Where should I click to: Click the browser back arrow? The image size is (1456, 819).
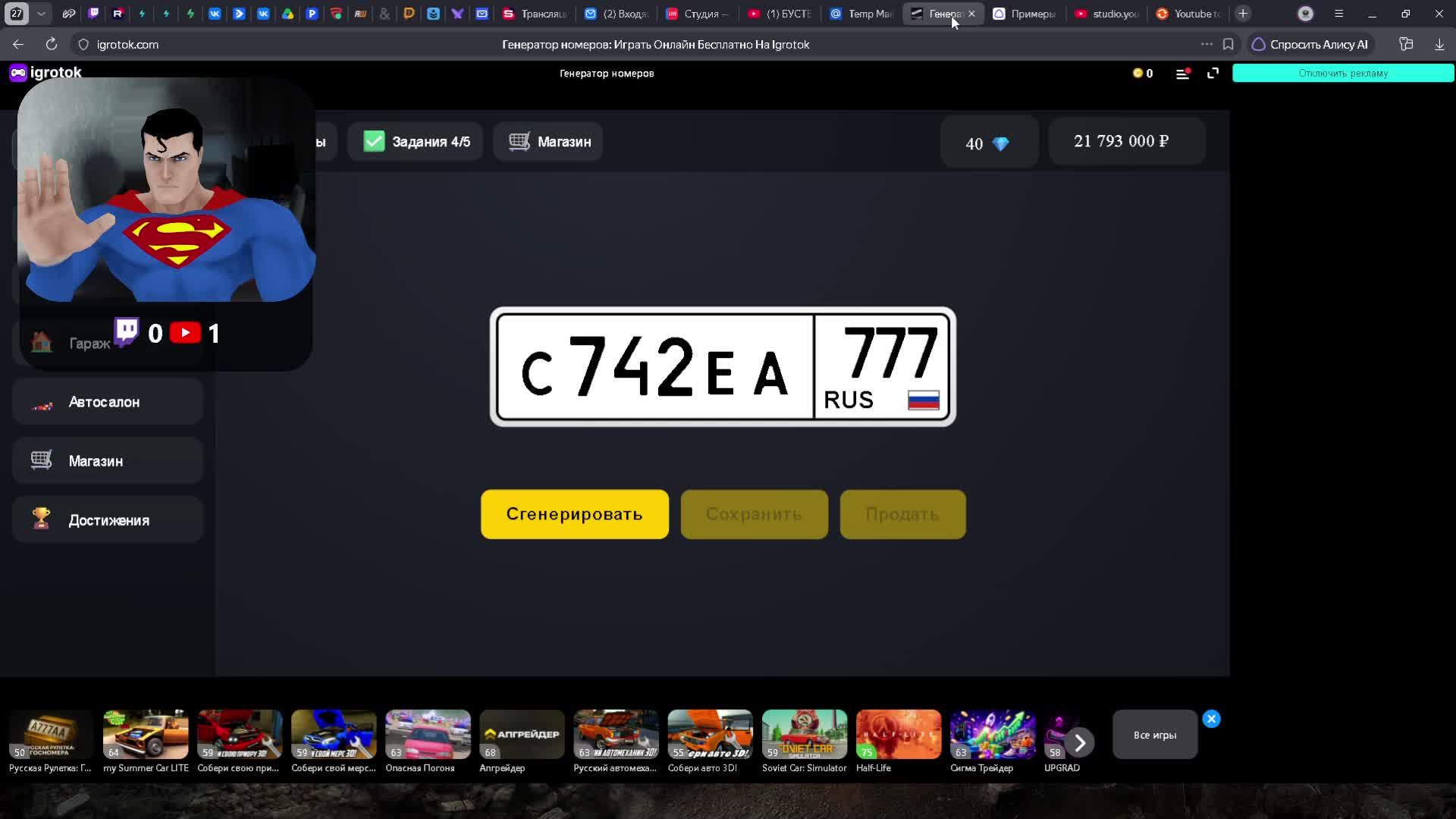tap(18, 45)
